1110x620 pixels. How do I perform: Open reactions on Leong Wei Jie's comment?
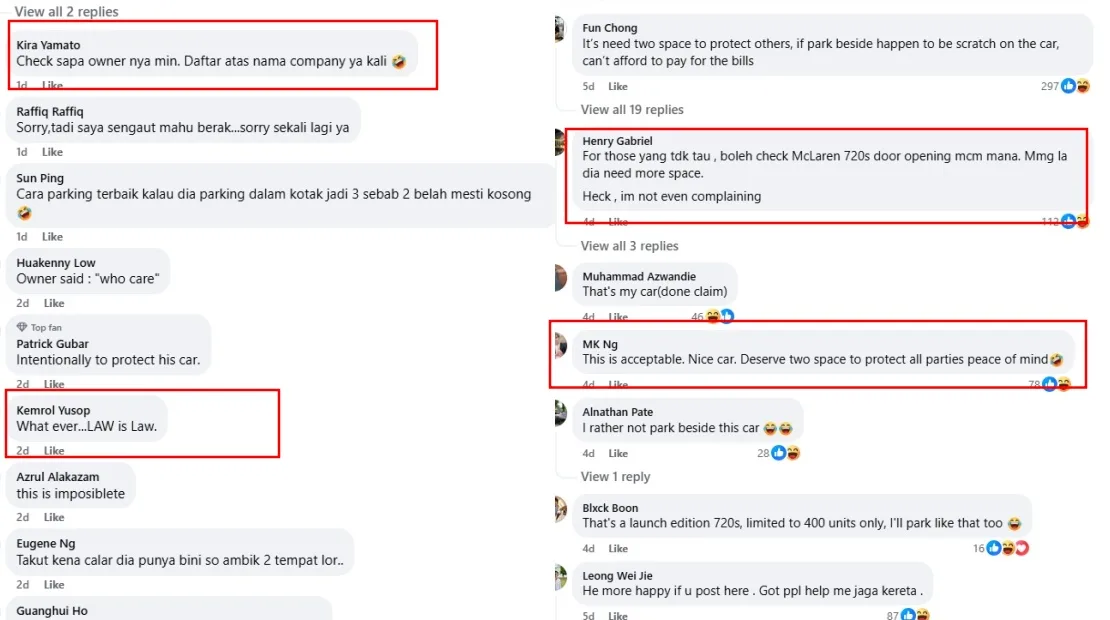914,615
